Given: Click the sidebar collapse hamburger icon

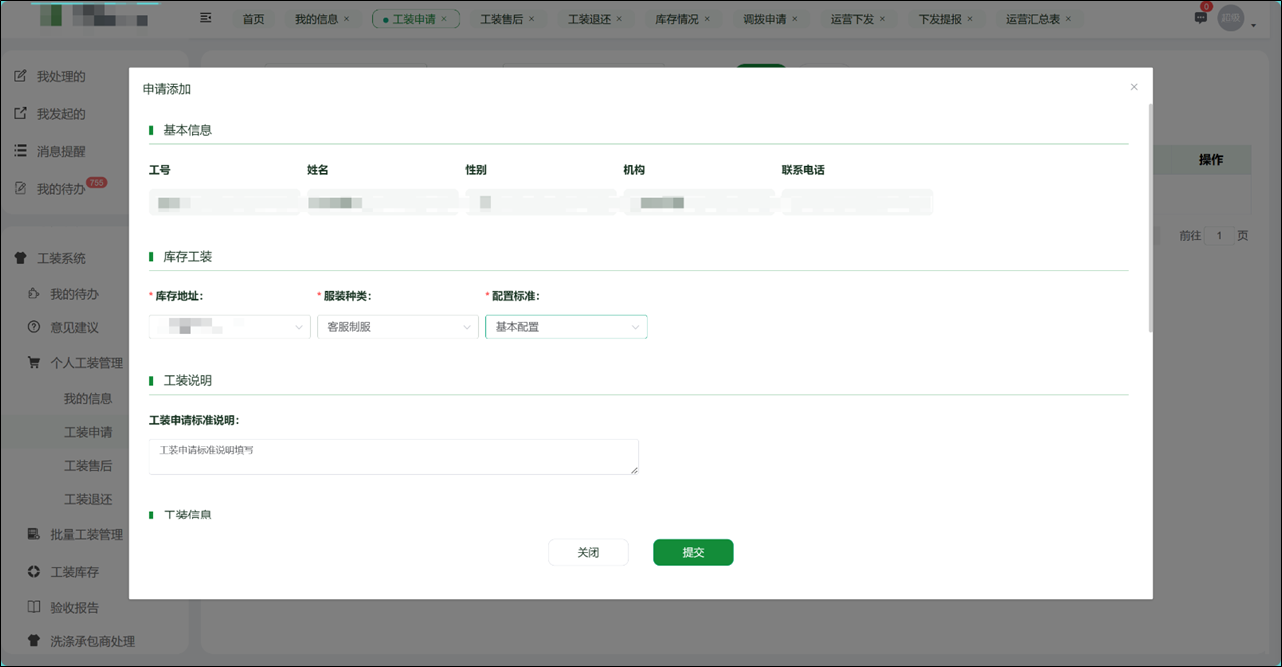Looking at the screenshot, I should point(206,18).
